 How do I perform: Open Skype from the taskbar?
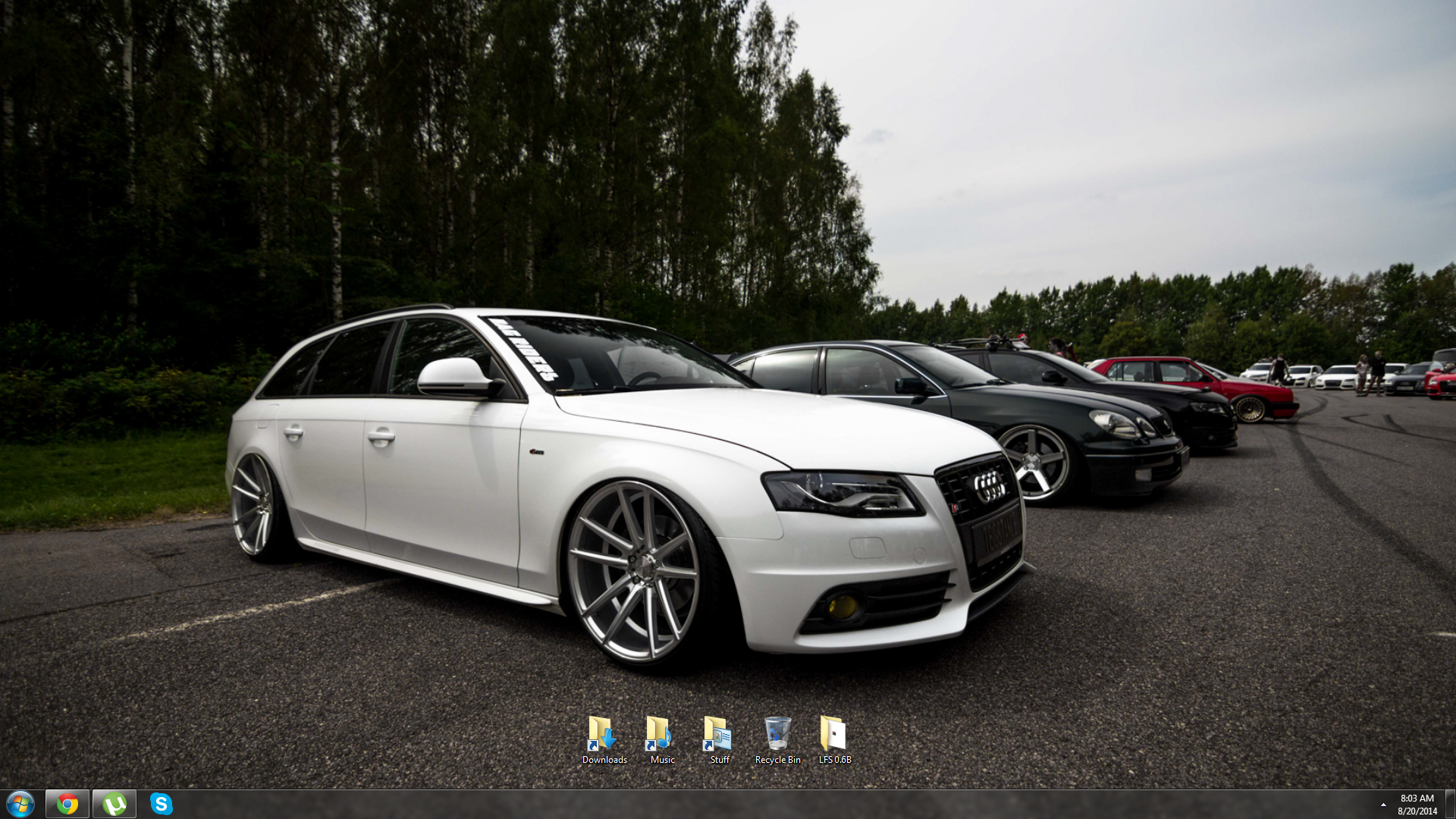(161, 804)
